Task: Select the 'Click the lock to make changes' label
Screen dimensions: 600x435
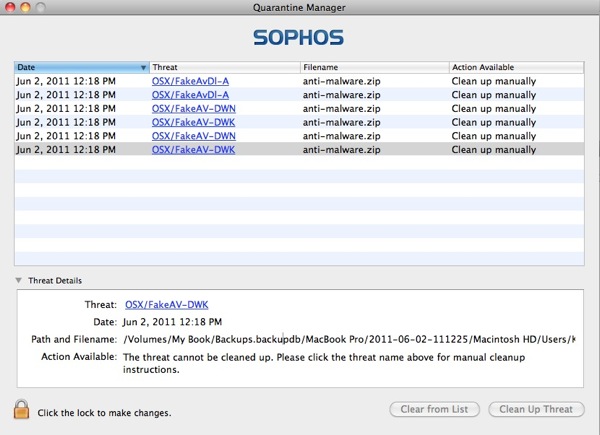Action: point(104,413)
